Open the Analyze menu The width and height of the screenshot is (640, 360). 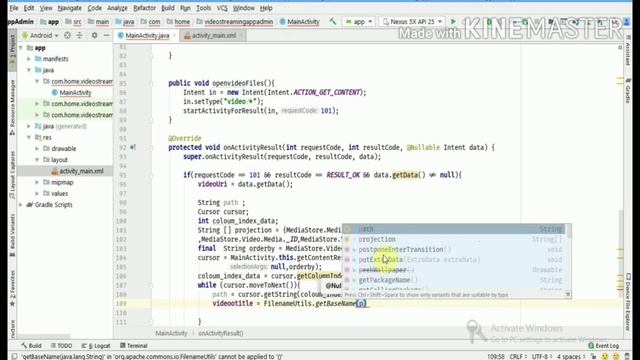117,8
